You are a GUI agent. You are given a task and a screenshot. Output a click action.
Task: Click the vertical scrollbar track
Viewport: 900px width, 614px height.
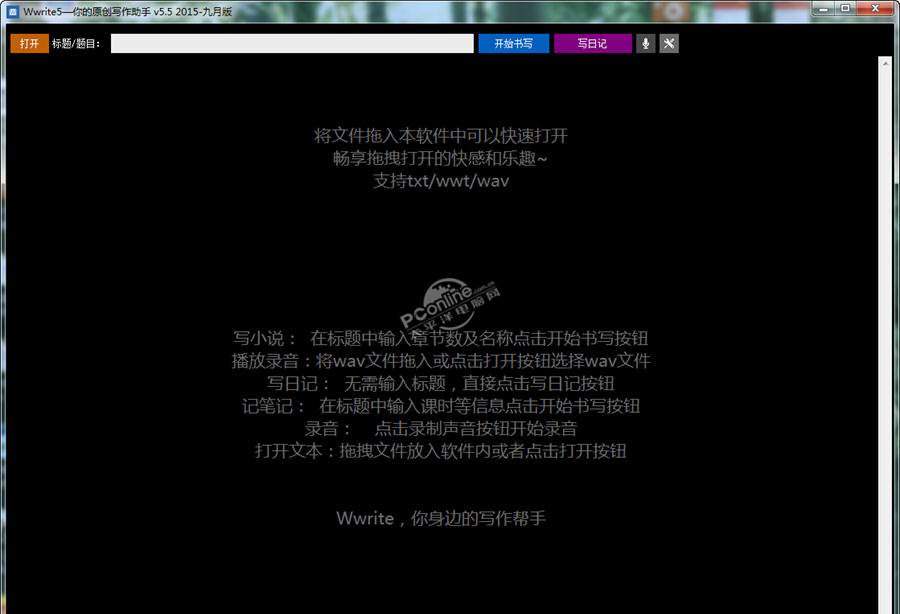tap(885, 339)
